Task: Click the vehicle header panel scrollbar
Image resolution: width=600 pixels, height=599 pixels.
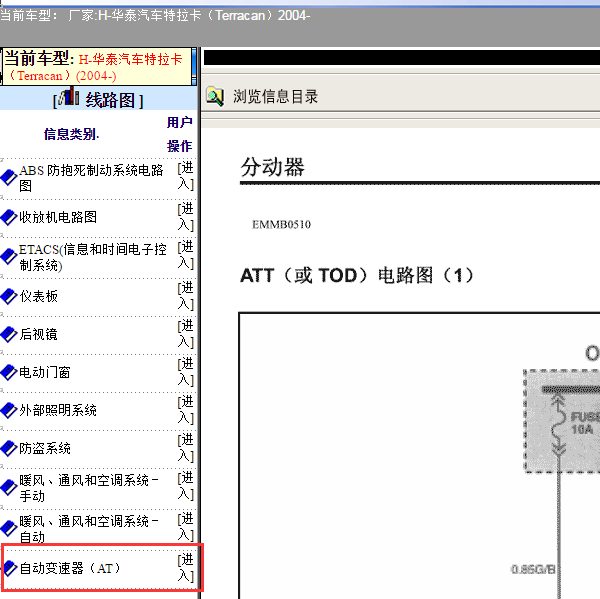Action: (x=194, y=67)
